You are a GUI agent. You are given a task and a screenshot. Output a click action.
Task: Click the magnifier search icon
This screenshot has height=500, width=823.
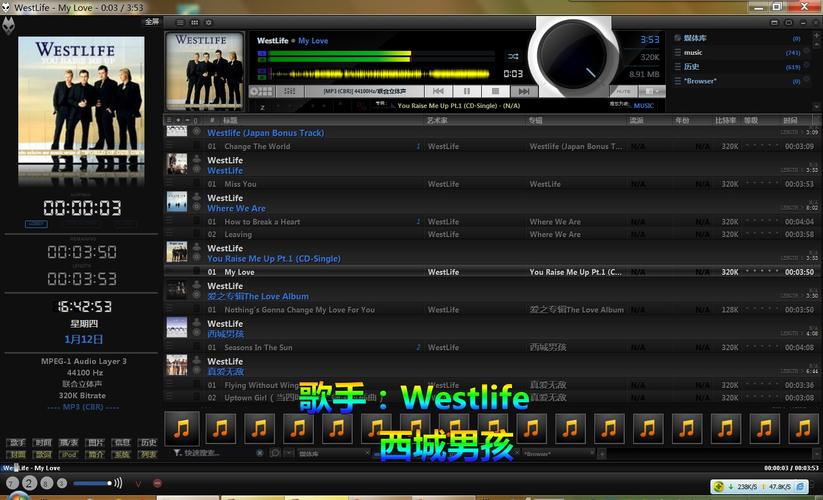pyautogui.click(x=275, y=453)
